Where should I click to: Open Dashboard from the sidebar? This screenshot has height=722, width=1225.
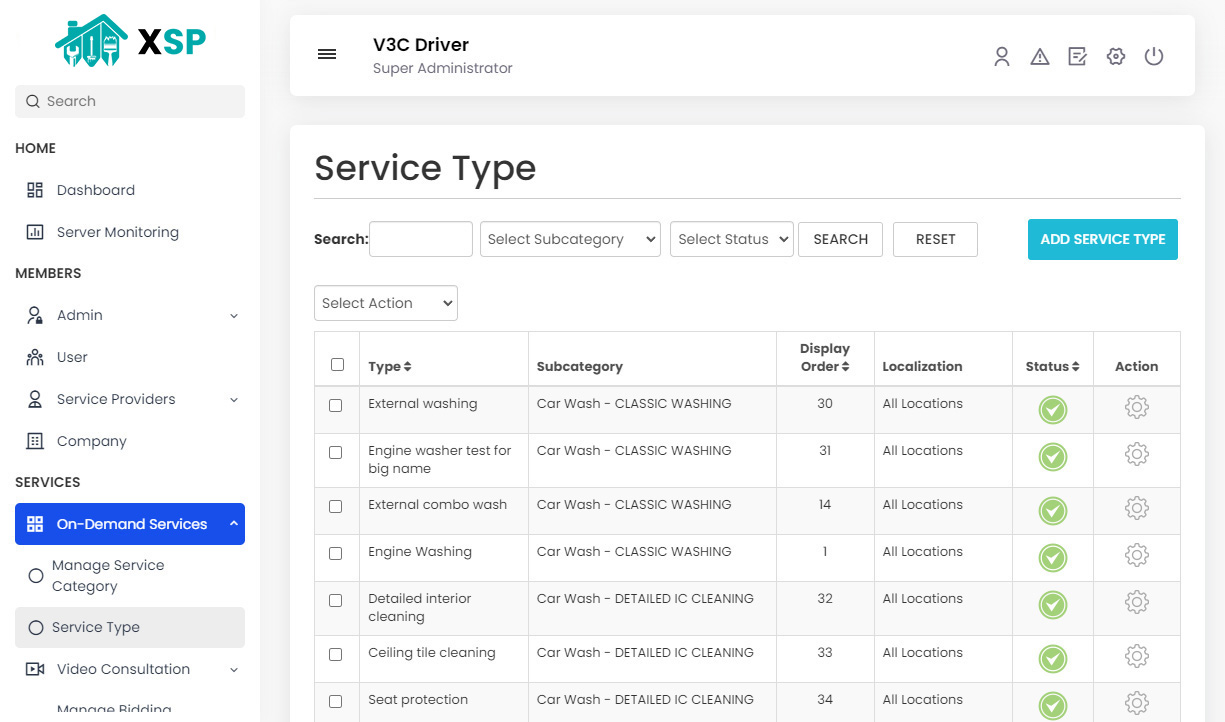pyautogui.click(x=95, y=190)
